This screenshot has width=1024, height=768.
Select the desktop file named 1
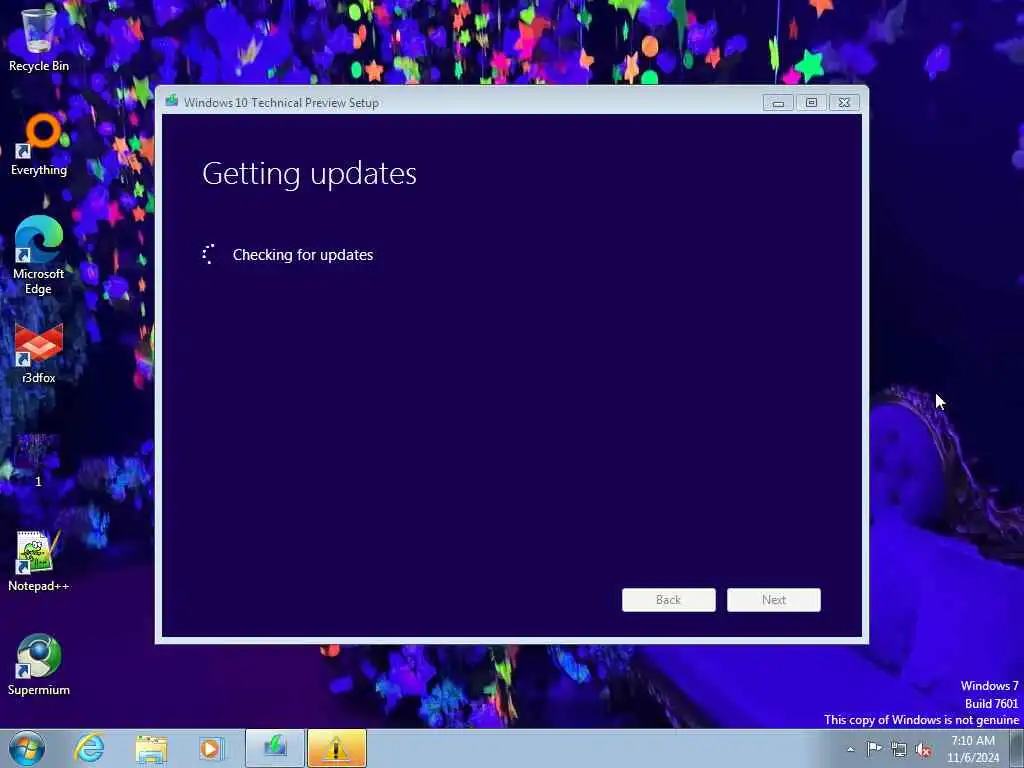pyautogui.click(x=38, y=460)
